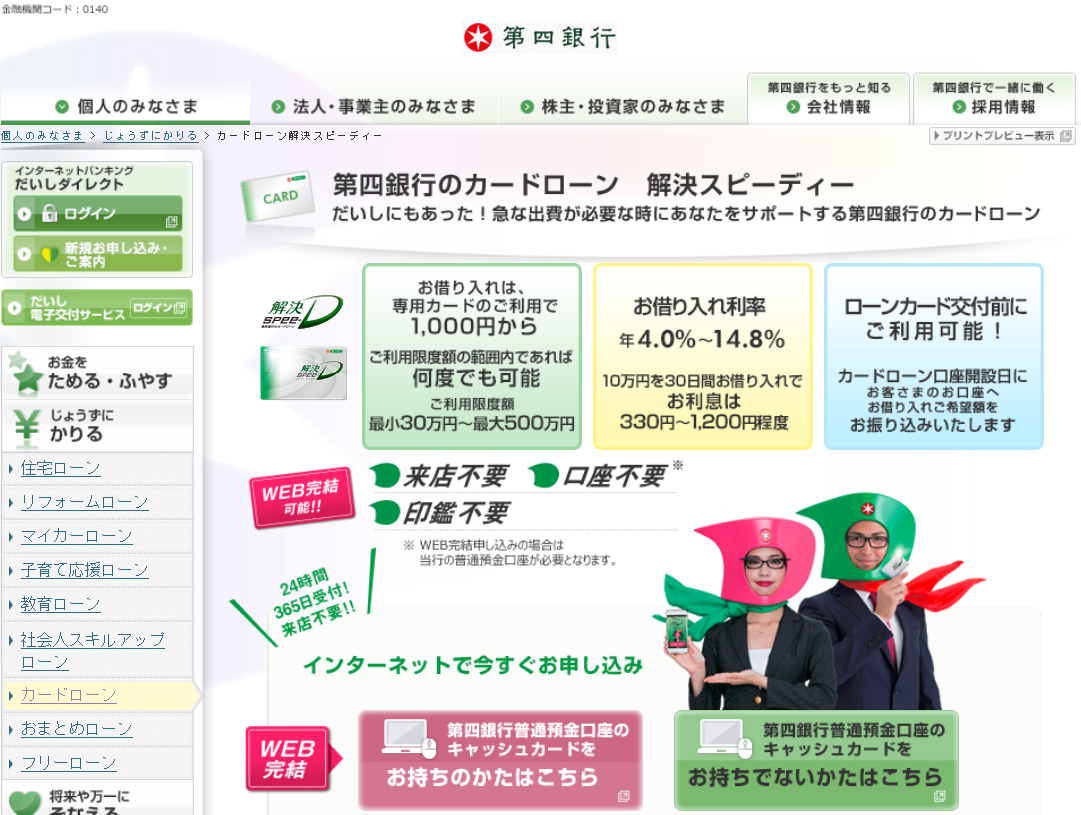The height and width of the screenshot is (815, 1081).
Task: Open the 教育ローン link
Action: [x=61, y=604]
